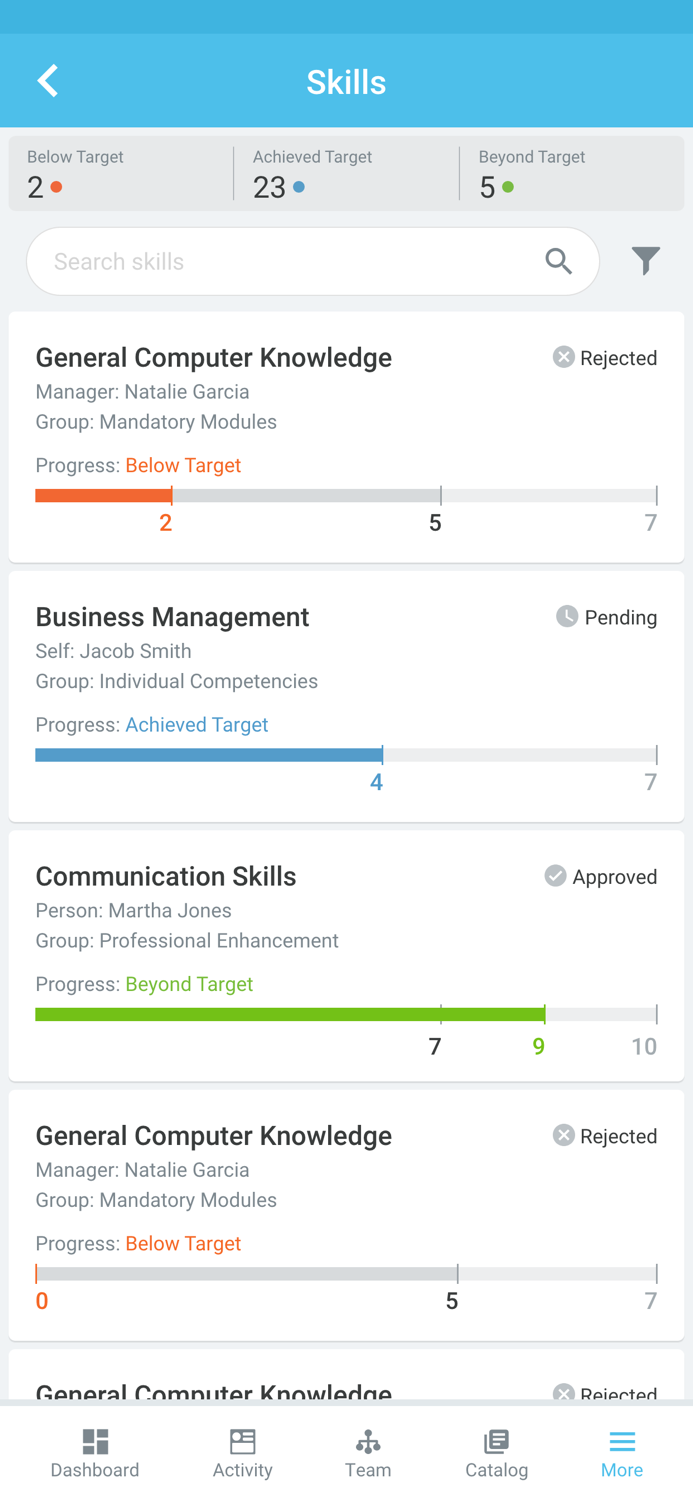Select the Achieved Target summary count
693x1500 pixels.
[270, 187]
